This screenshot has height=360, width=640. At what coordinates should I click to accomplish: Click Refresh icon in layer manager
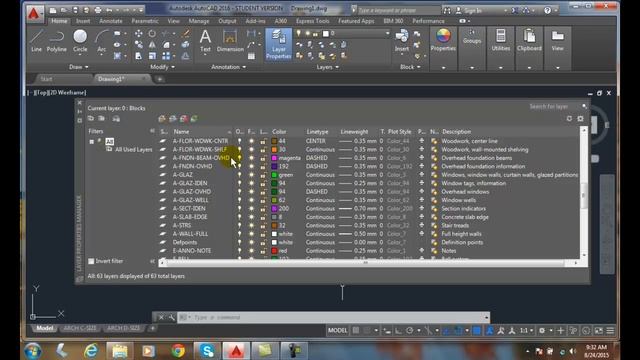pyautogui.click(x=569, y=118)
